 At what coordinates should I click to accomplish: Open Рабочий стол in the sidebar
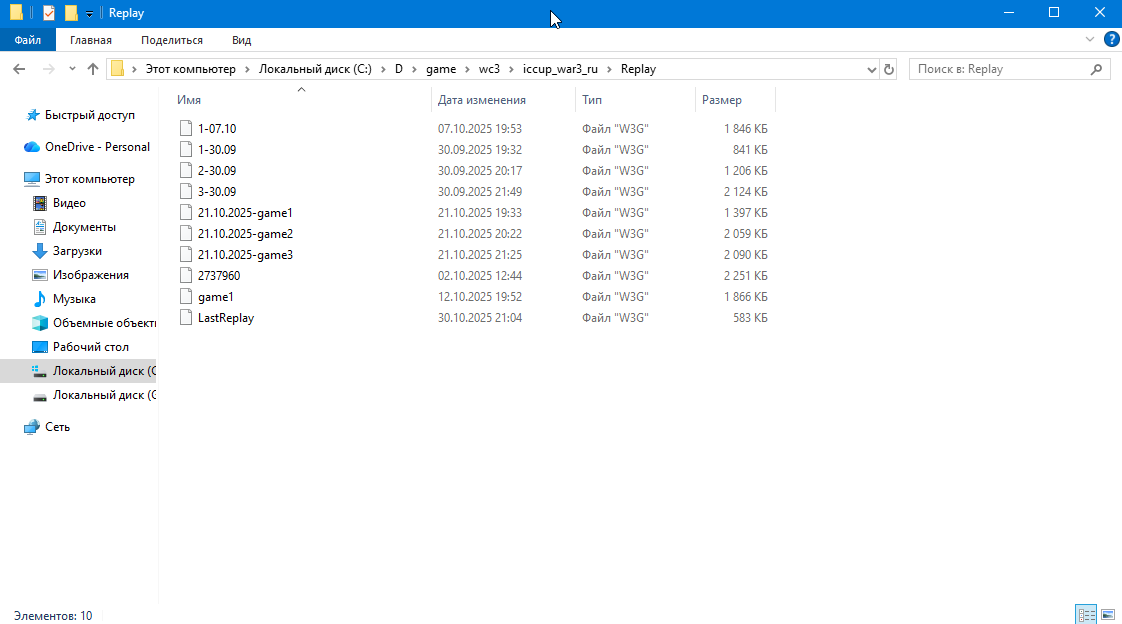[x=90, y=347]
